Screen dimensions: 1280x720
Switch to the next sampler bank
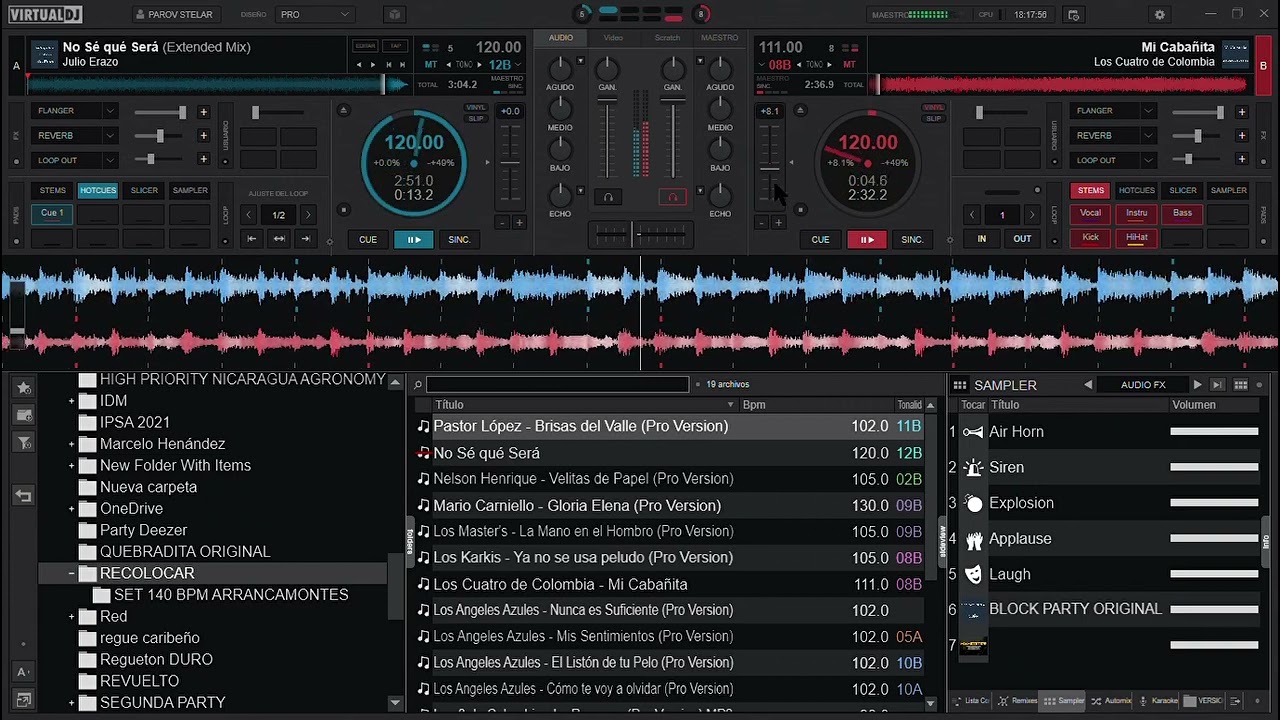coord(1197,385)
